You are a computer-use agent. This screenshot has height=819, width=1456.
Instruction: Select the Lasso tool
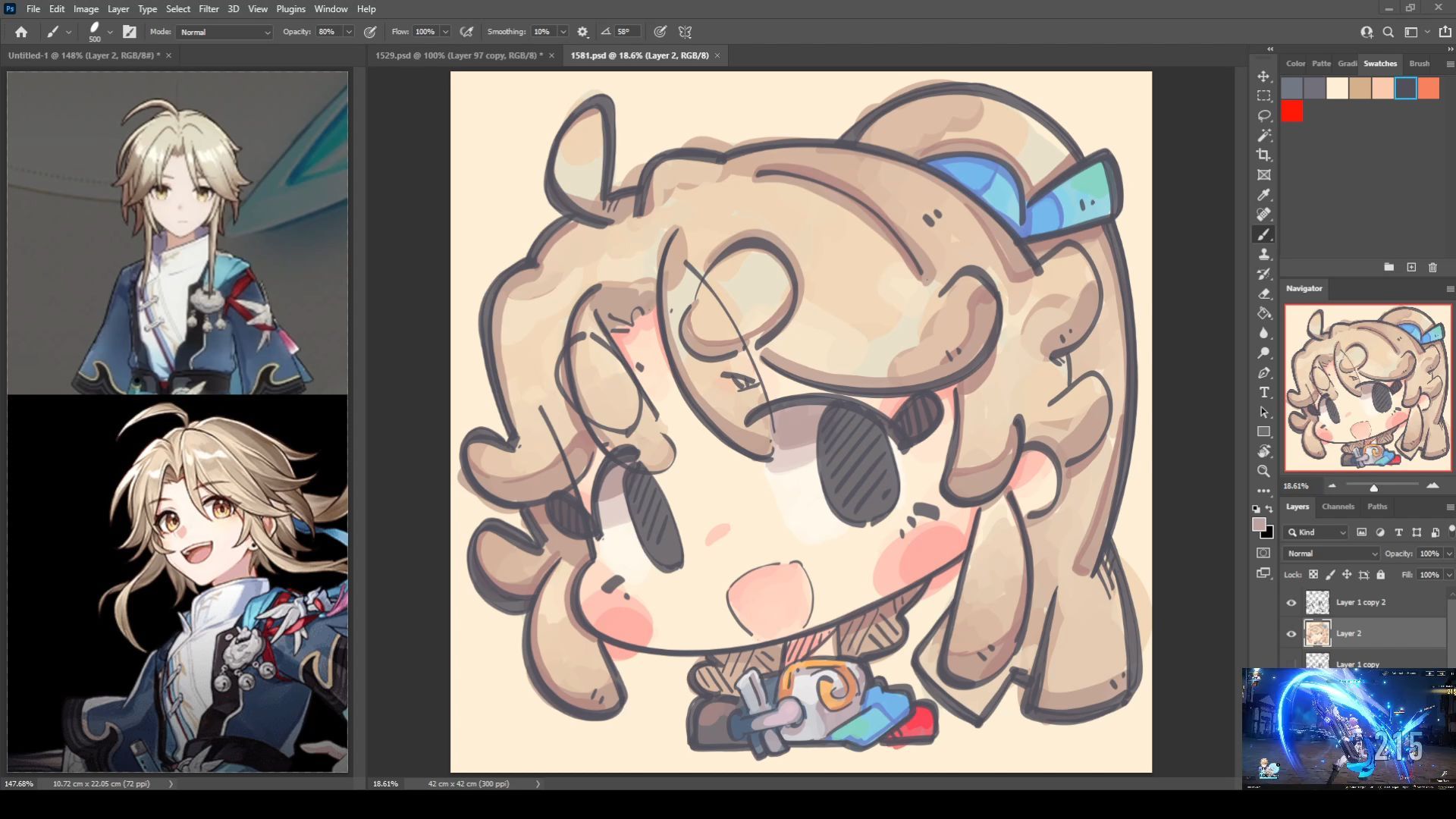1263,116
